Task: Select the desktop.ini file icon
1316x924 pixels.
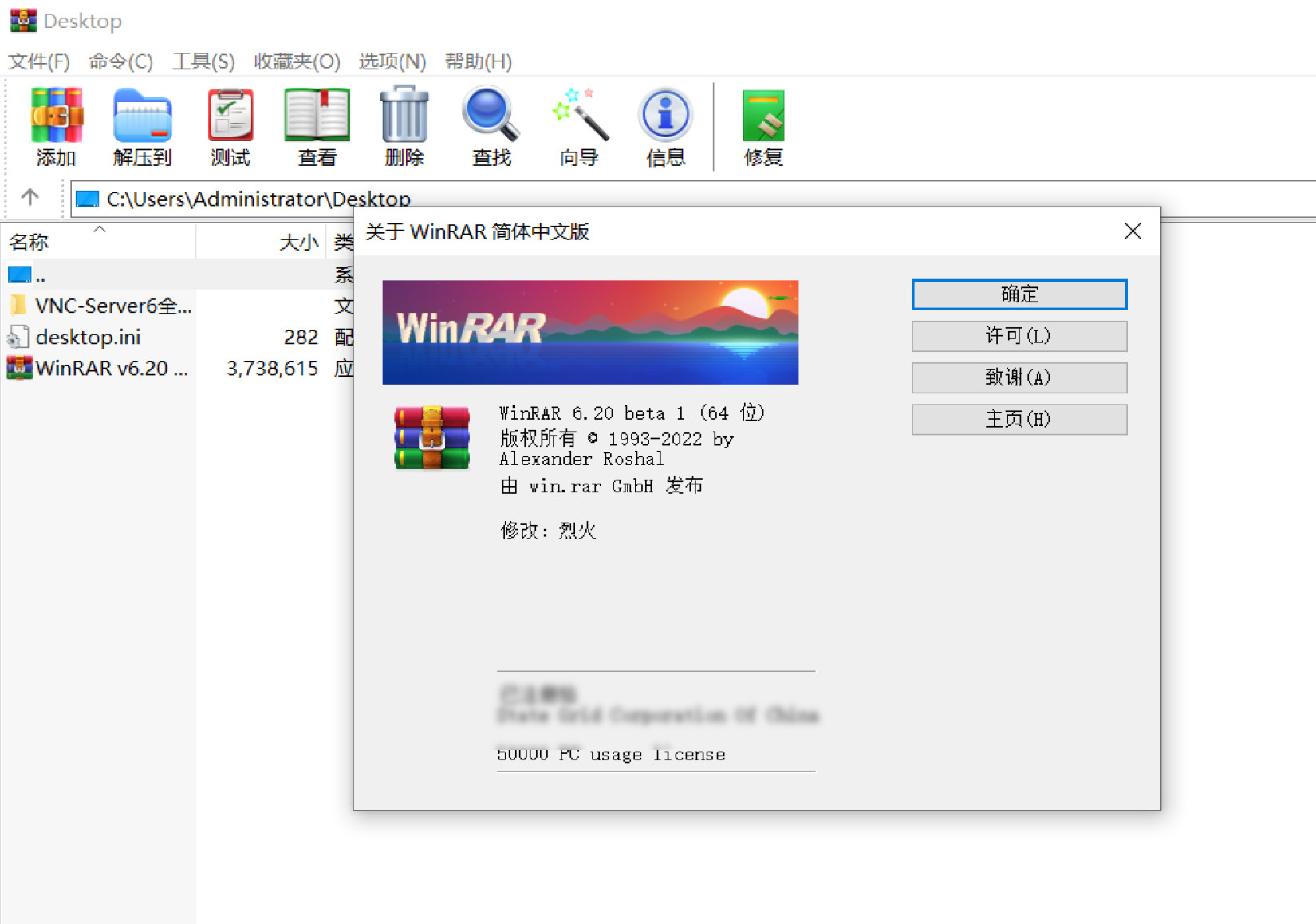Action: (18, 338)
